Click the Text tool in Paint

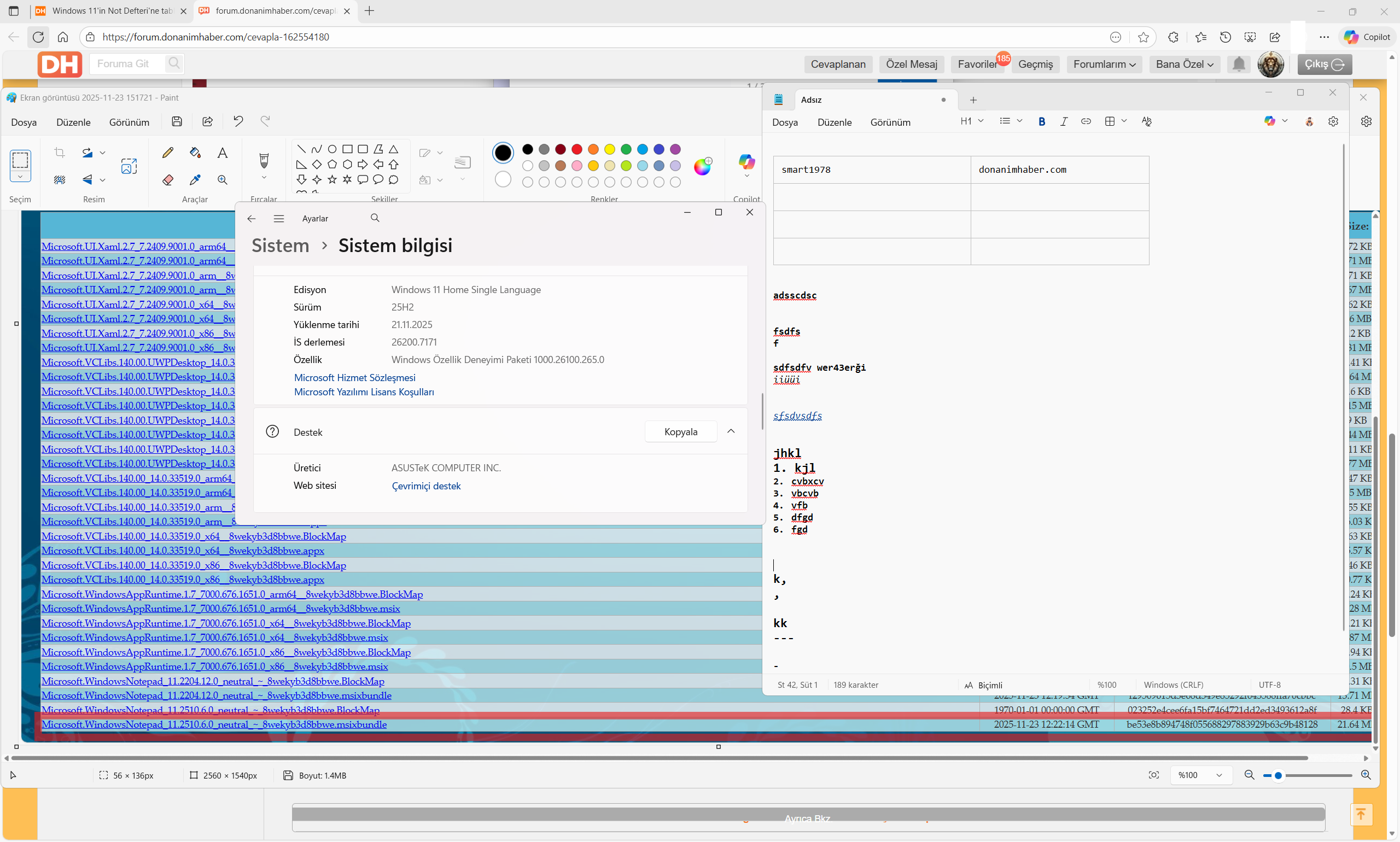[223, 153]
